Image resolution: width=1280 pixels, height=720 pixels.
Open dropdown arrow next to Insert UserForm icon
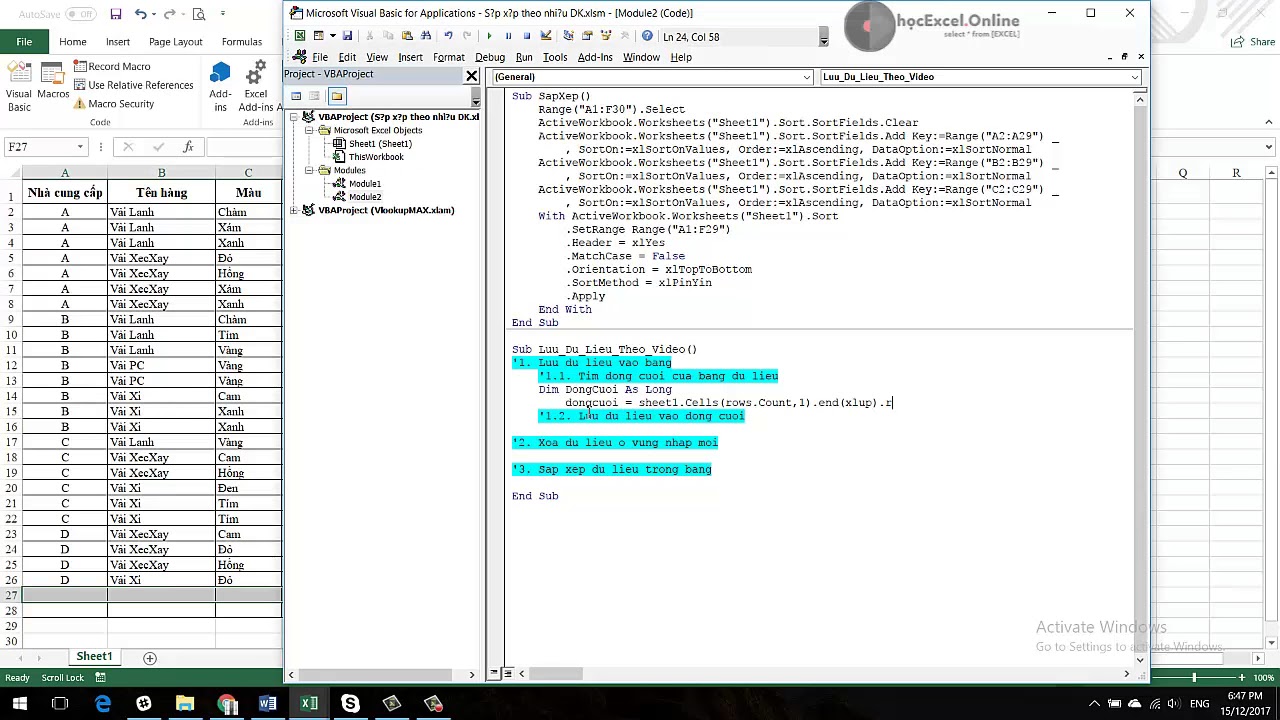pyautogui.click(x=332, y=36)
